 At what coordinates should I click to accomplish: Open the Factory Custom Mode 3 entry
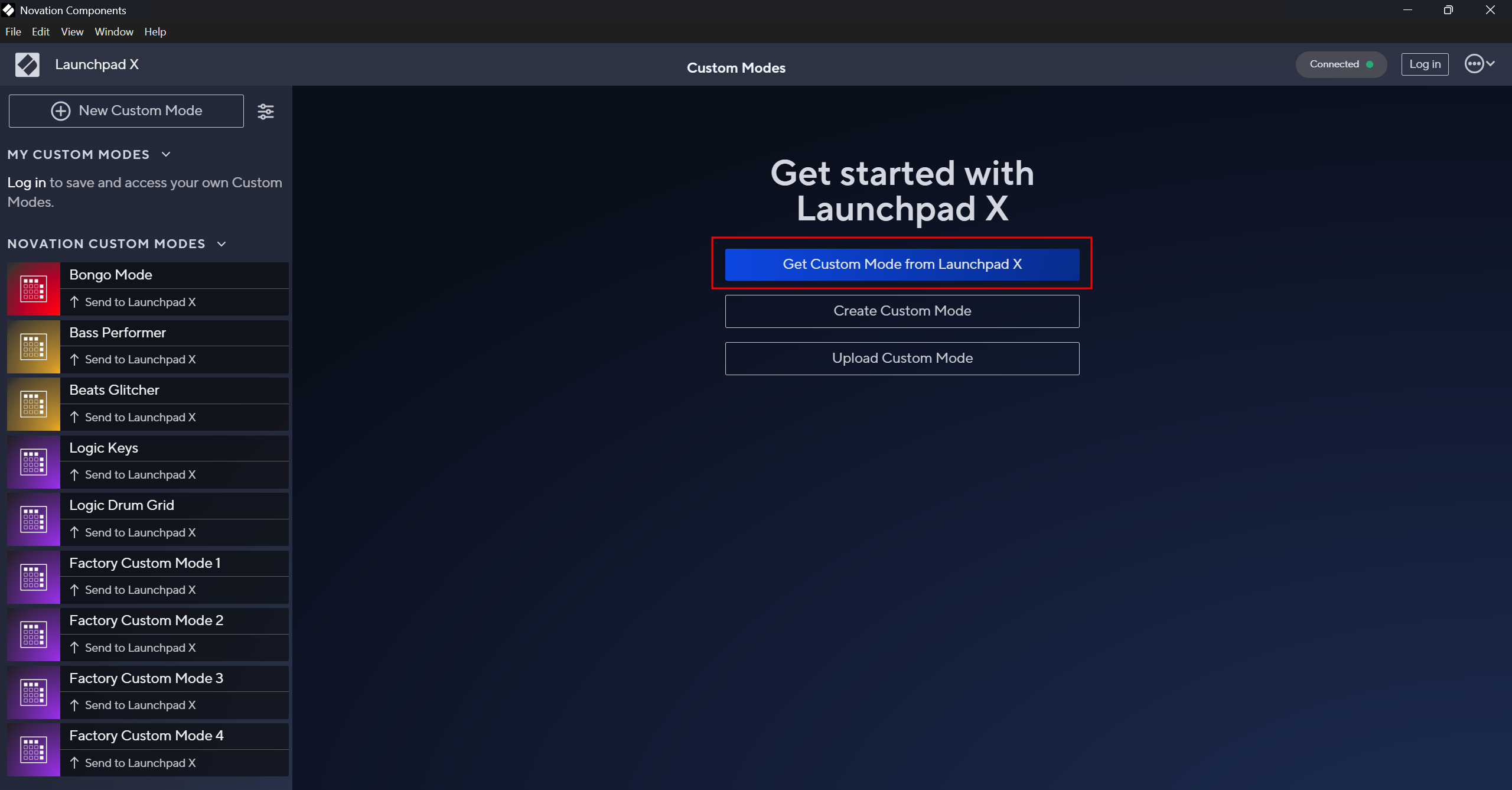tap(175, 679)
